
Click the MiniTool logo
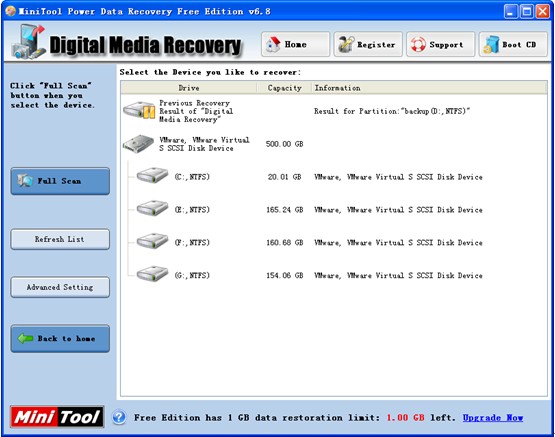pos(57,417)
